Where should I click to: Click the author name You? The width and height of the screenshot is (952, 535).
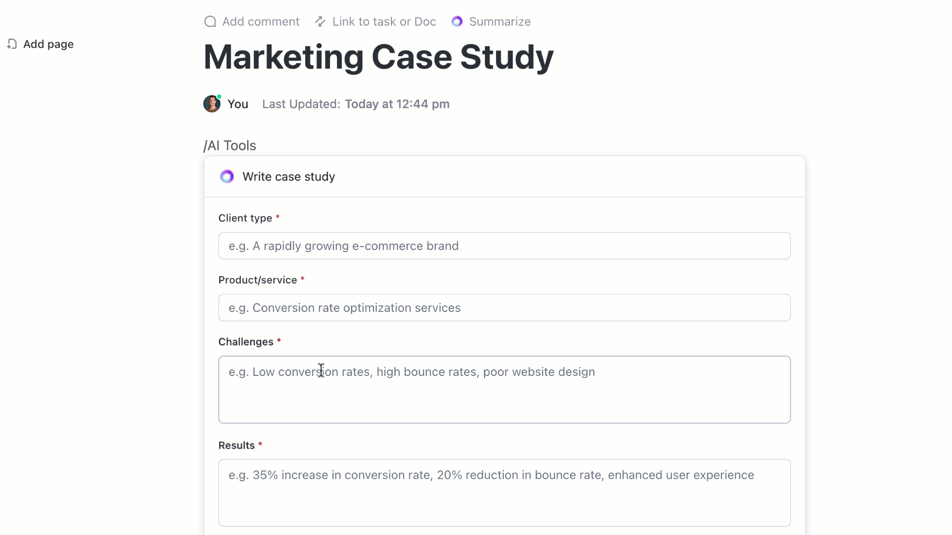point(238,104)
